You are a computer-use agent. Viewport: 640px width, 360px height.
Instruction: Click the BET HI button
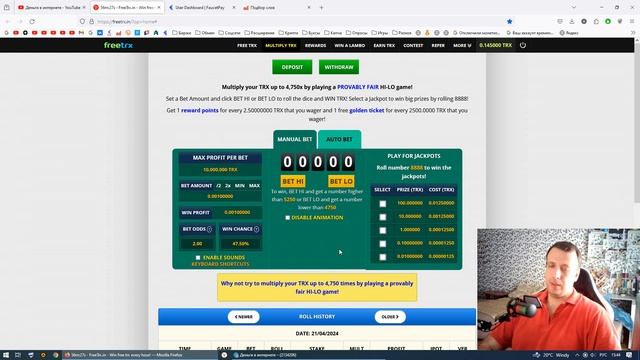click(x=293, y=181)
